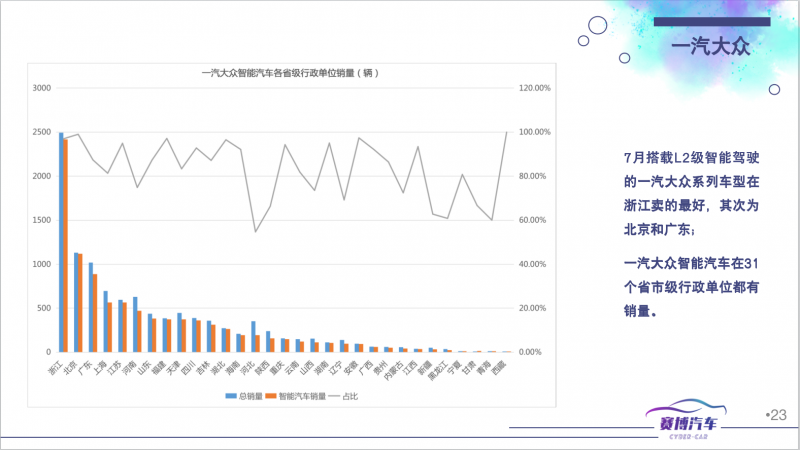Click the 40.00% right axis value
This screenshot has height=450, width=800.
[x=533, y=264]
